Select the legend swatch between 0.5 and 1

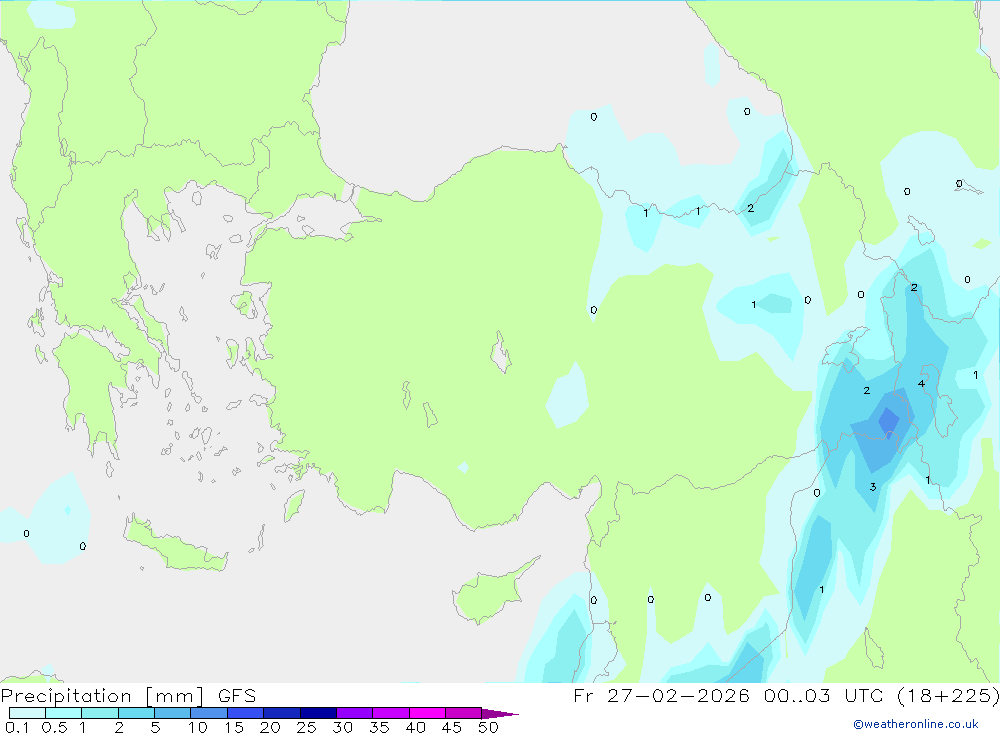(x=64, y=713)
